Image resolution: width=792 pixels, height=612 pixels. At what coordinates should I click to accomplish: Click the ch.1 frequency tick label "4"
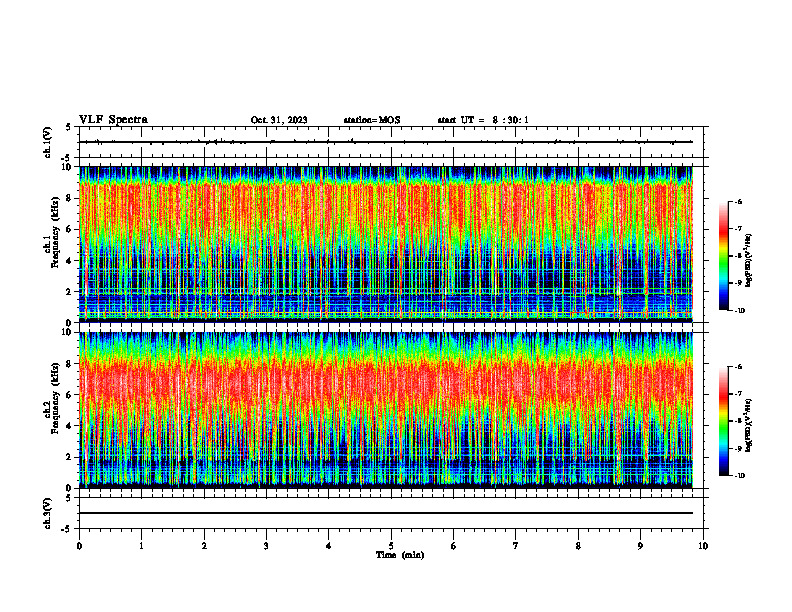70,261
